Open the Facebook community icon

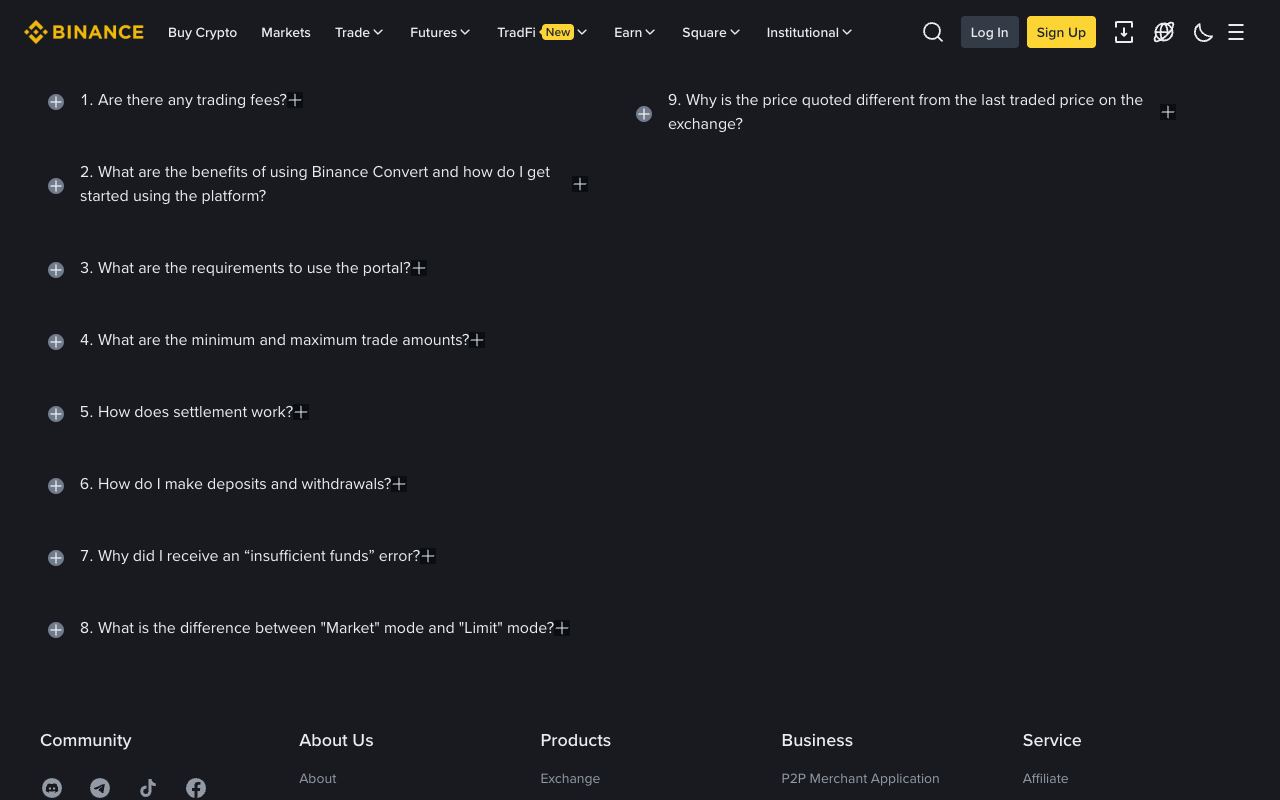[x=196, y=788]
